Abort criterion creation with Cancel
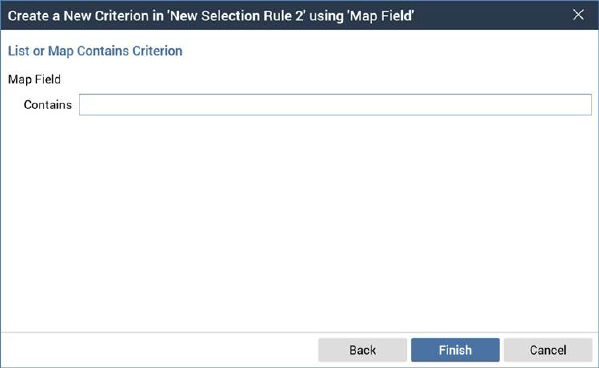 pos(548,350)
